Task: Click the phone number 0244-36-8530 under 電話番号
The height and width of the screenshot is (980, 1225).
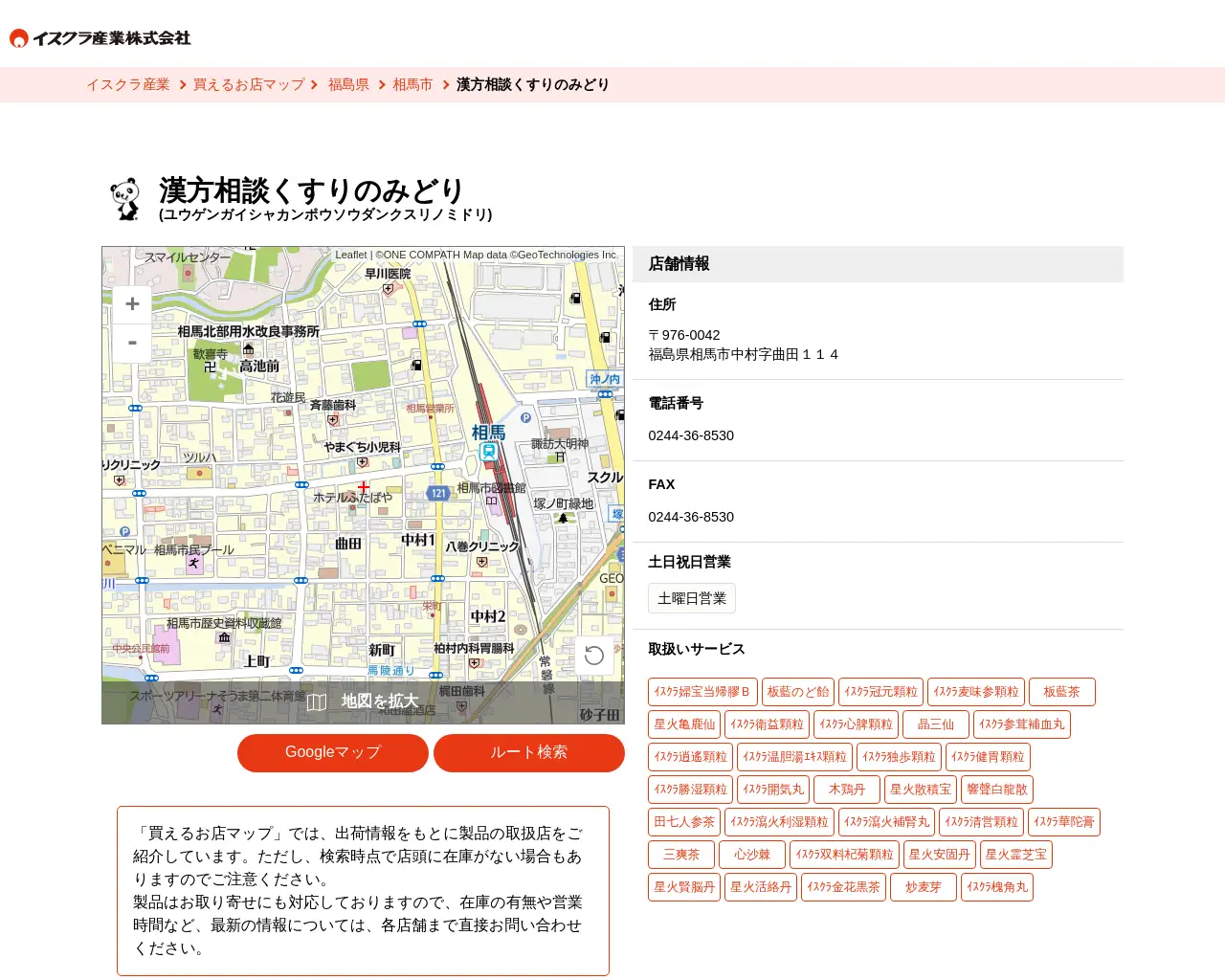Action: pos(691,435)
